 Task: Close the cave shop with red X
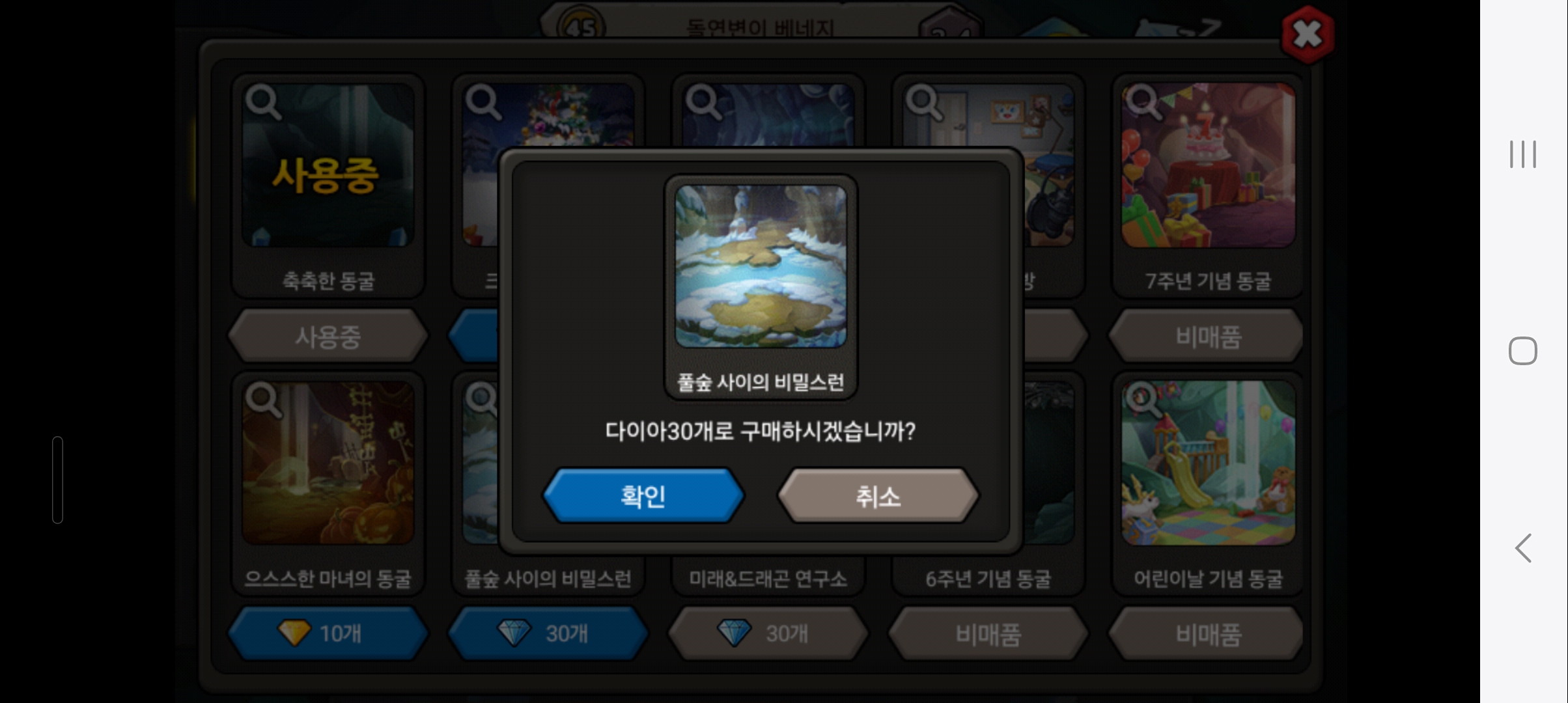click(1307, 34)
